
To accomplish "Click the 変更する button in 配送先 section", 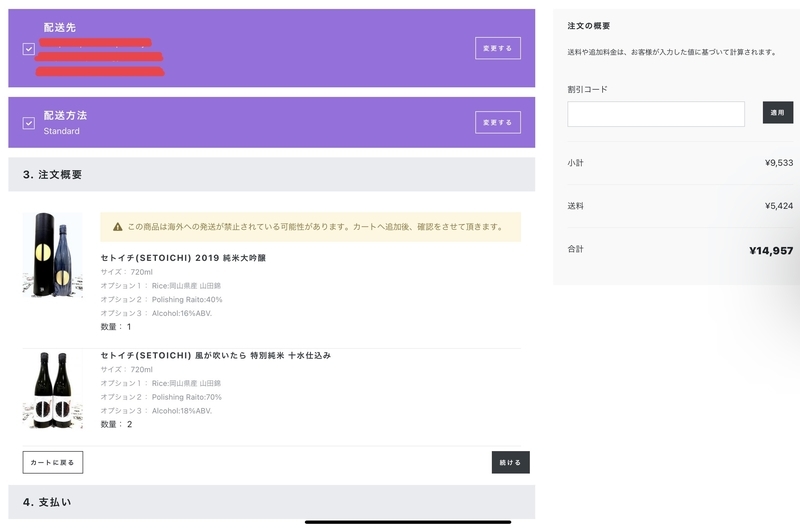I will click(497, 48).
